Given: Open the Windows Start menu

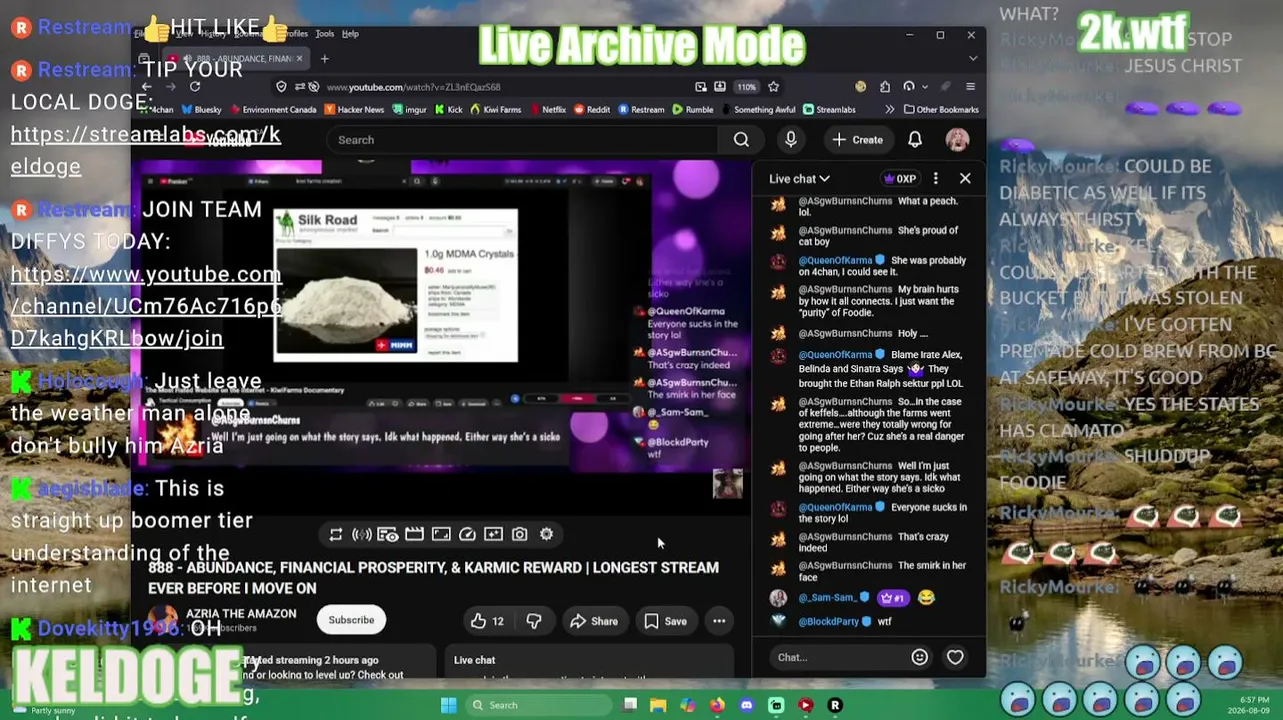Looking at the screenshot, I should pyautogui.click(x=449, y=705).
